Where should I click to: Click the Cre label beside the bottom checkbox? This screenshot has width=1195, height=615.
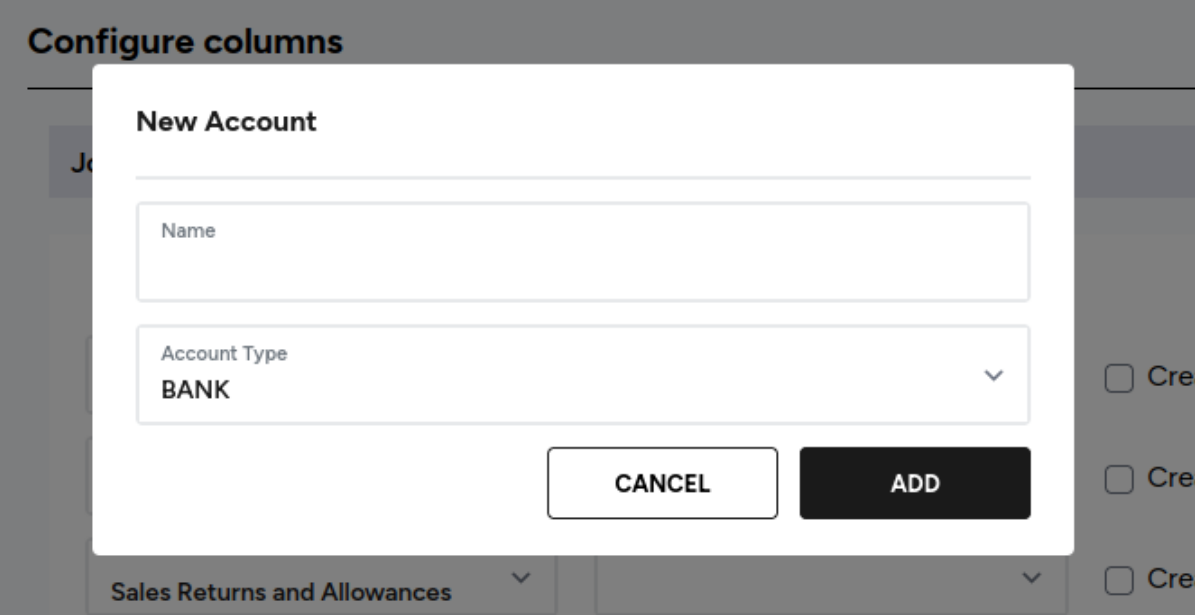(x=1171, y=579)
